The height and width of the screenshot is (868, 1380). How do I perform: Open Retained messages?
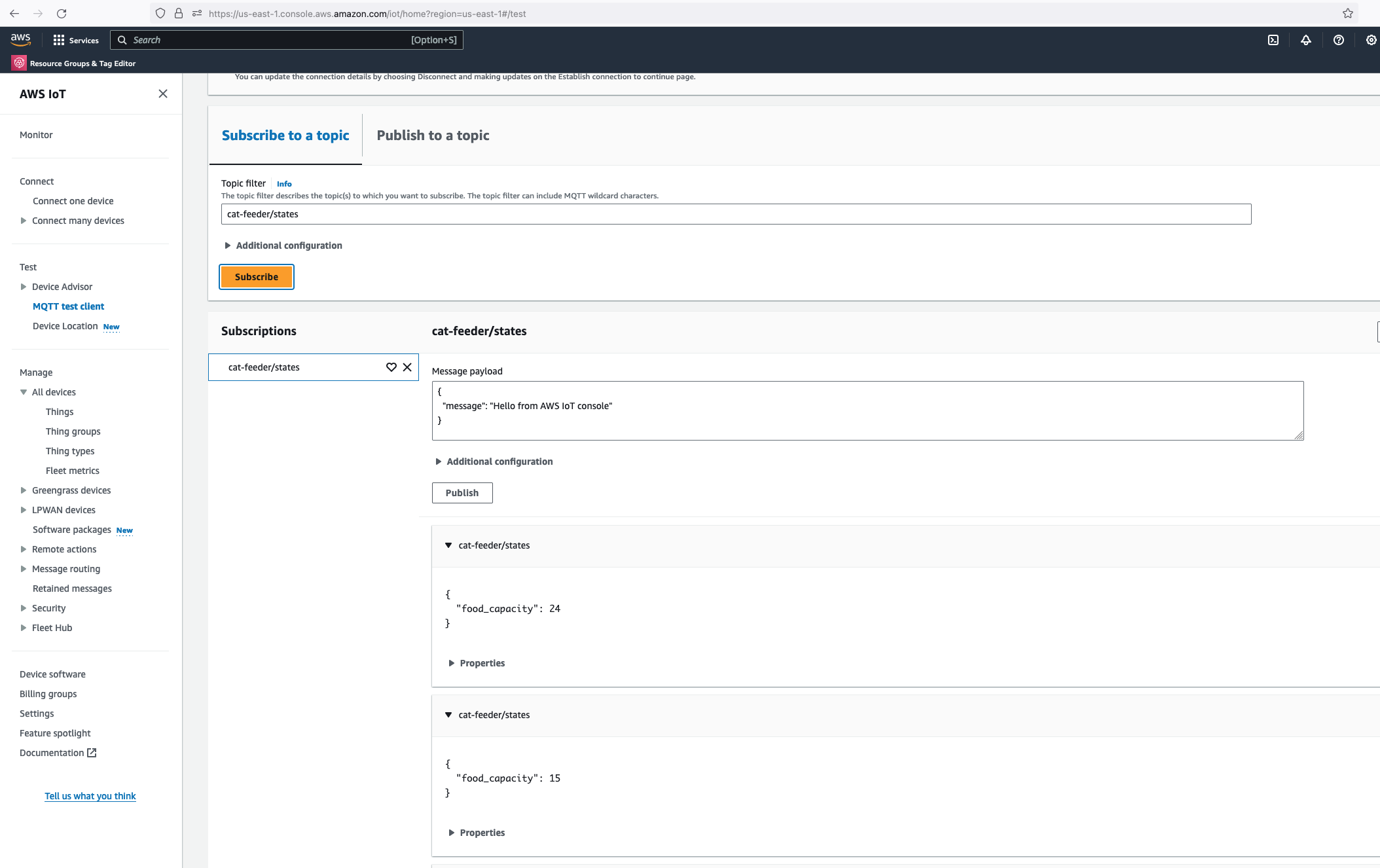[72, 588]
